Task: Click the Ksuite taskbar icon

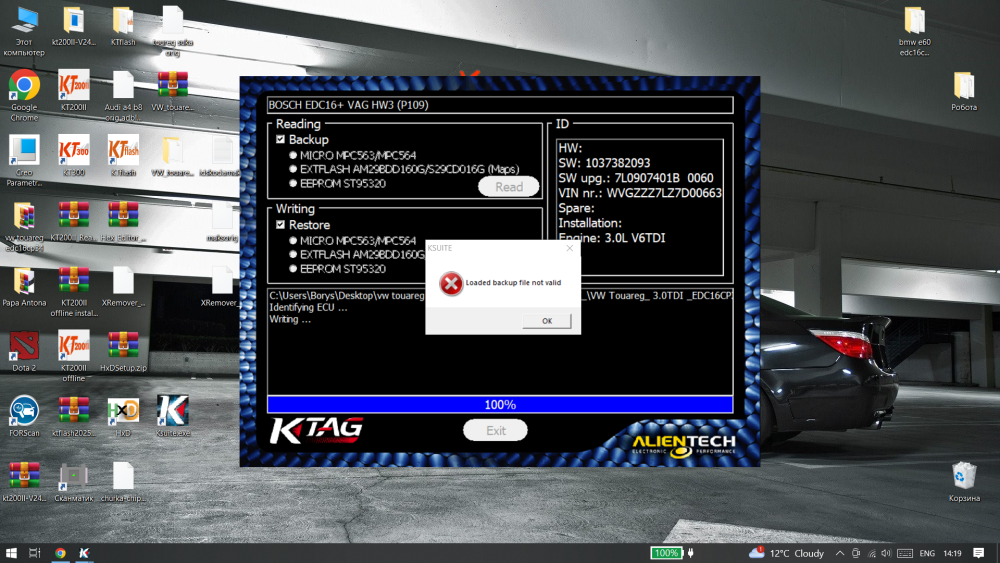Action: click(84, 553)
